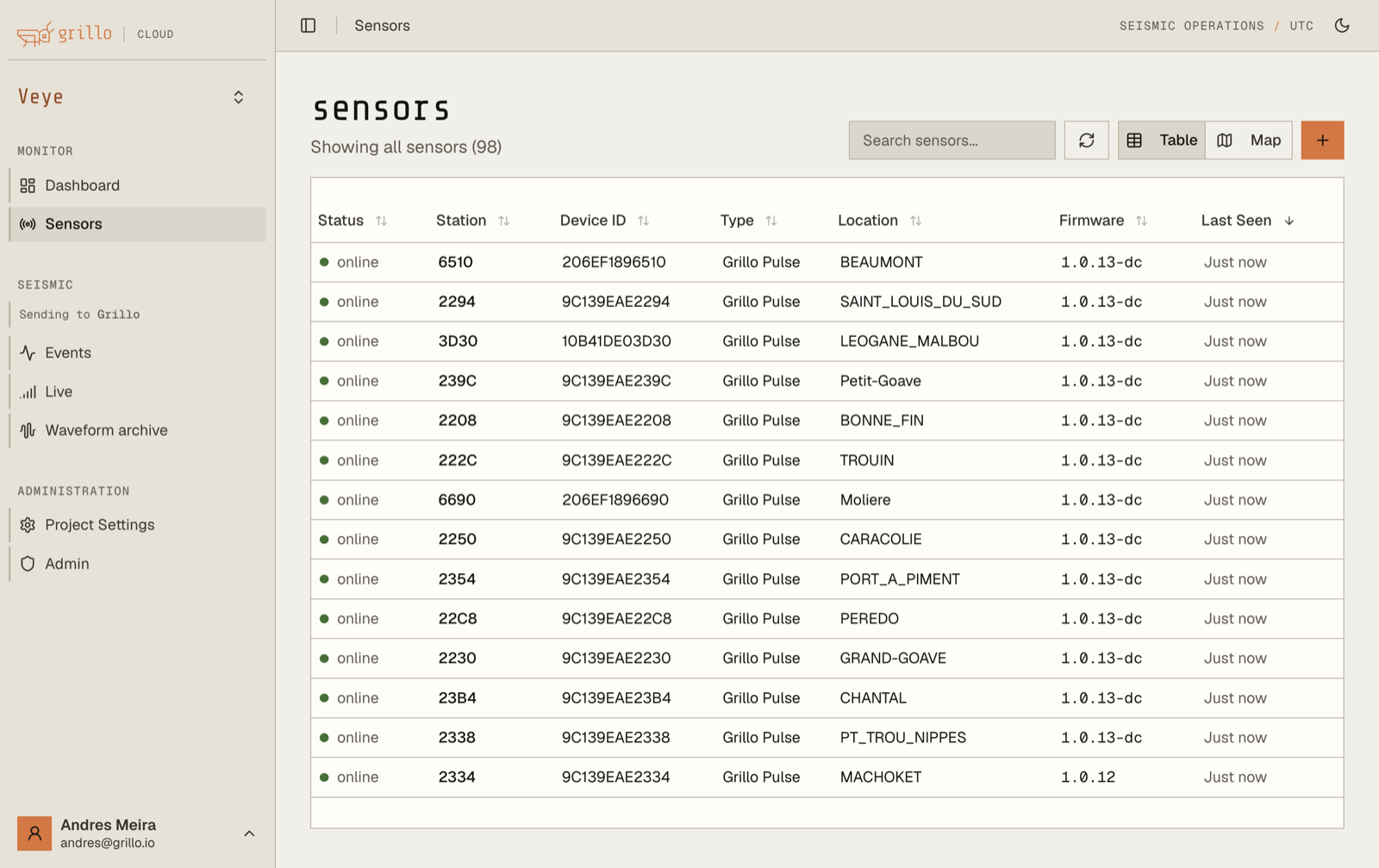Image resolution: width=1379 pixels, height=868 pixels.
Task: Open Dashboard from the sidebar
Action: pyautogui.click(x=138, y=185)
